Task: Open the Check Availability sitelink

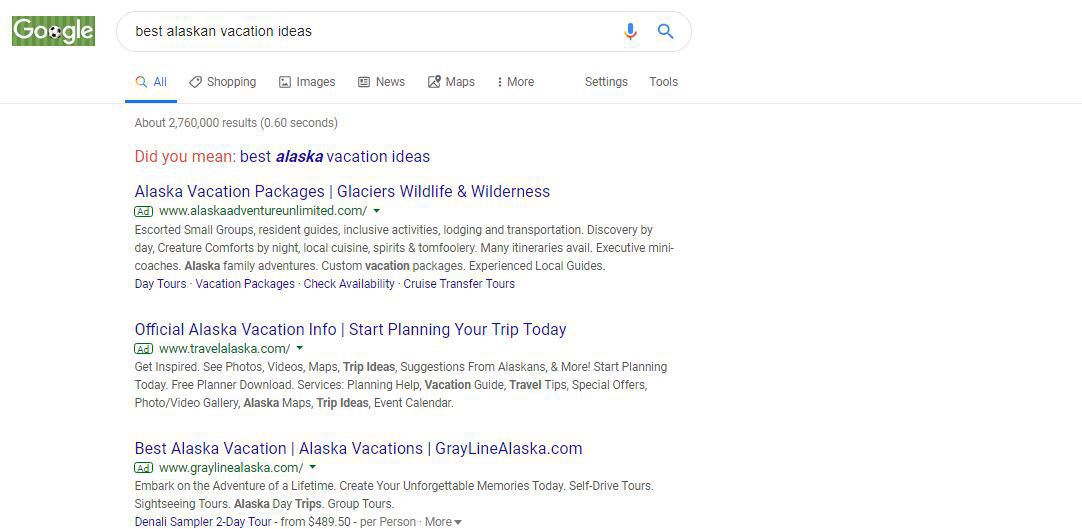Action: (x=349, y=283)
